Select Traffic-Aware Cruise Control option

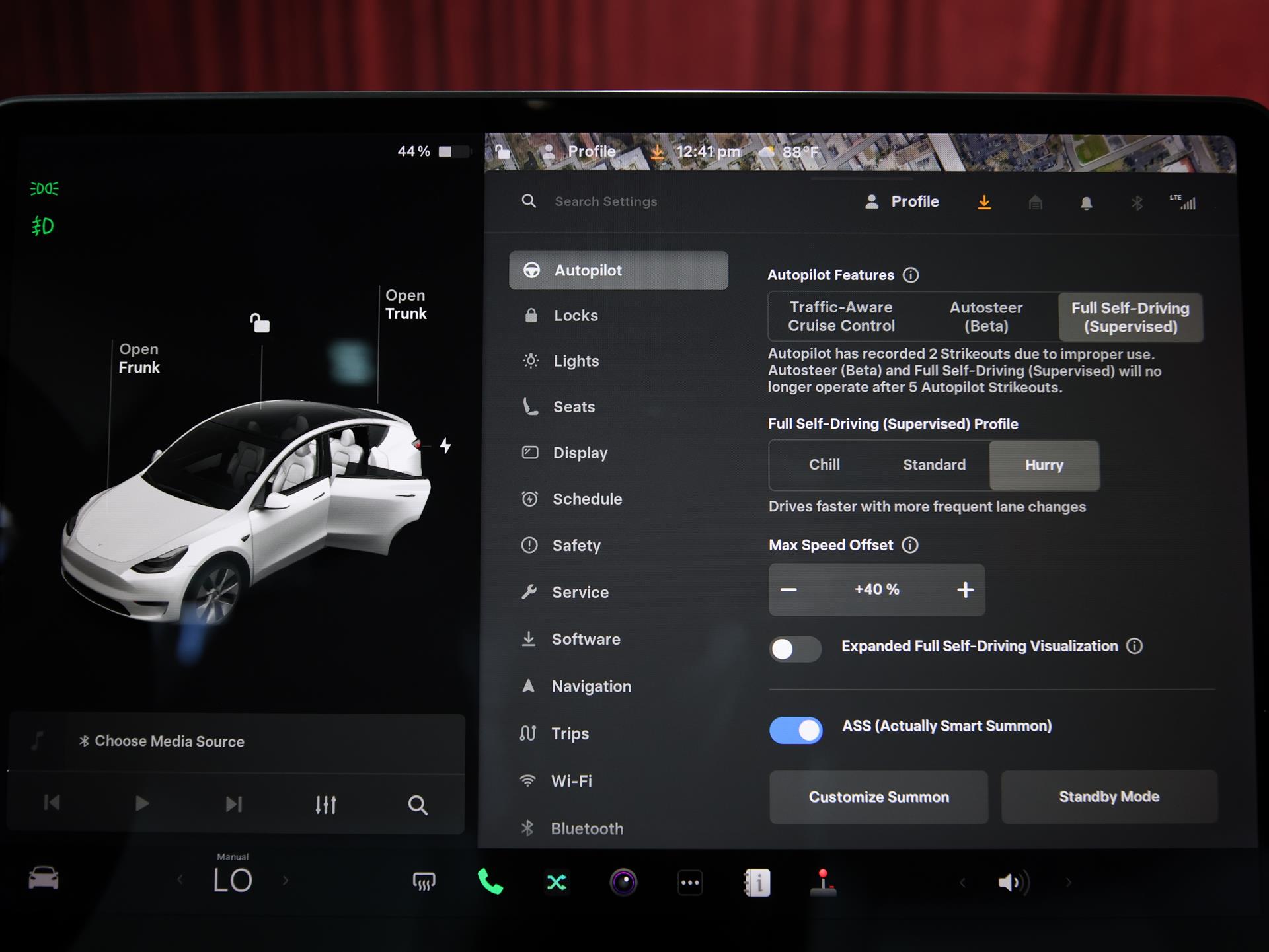[841, 316]
